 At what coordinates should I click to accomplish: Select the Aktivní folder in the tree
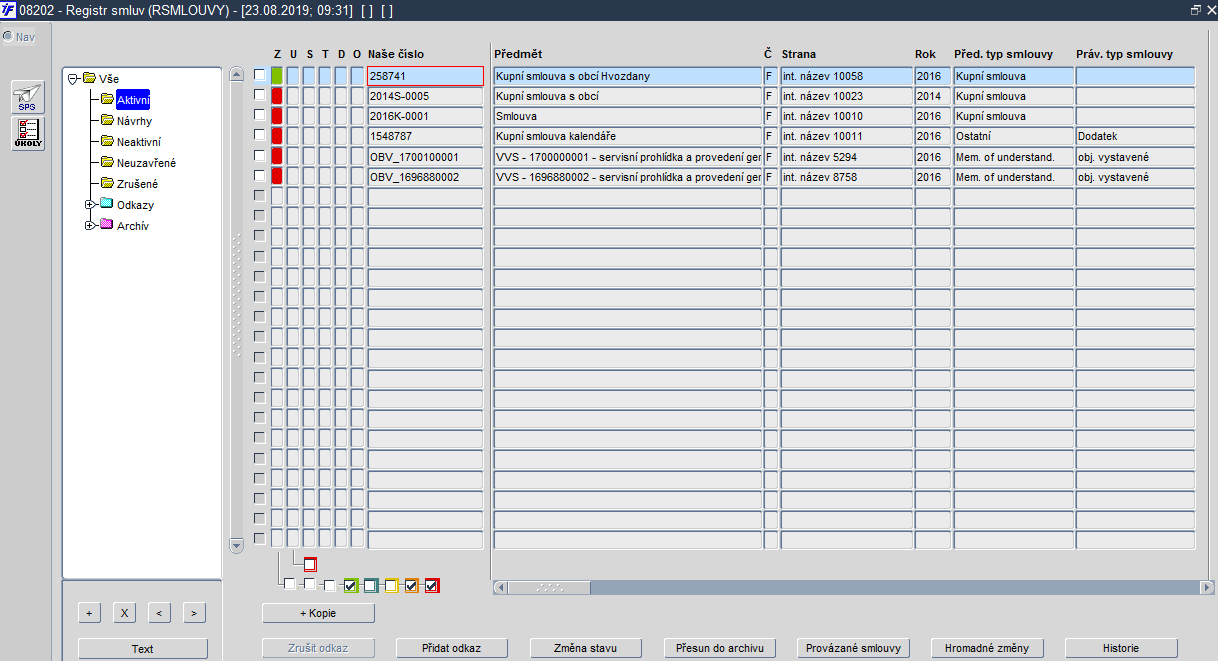click(132, 99)
